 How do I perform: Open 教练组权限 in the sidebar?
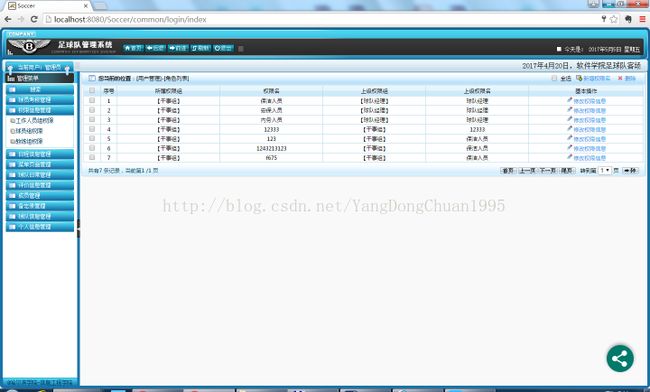[x=29, y=141]
